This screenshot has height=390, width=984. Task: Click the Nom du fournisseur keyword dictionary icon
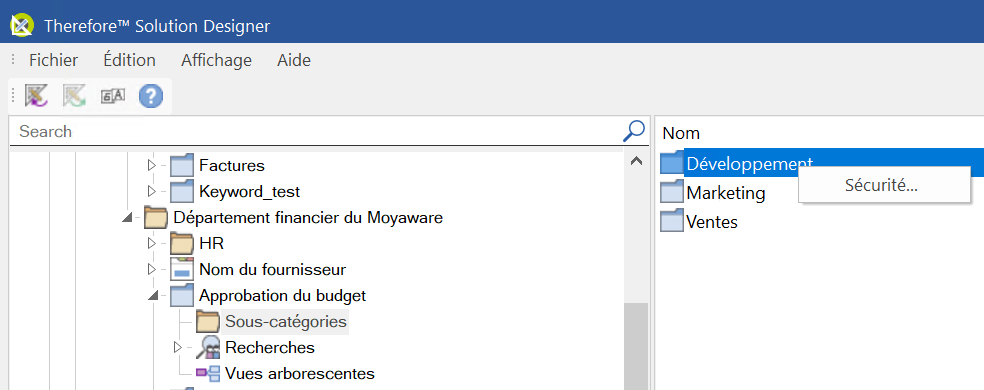coord(182,269)
